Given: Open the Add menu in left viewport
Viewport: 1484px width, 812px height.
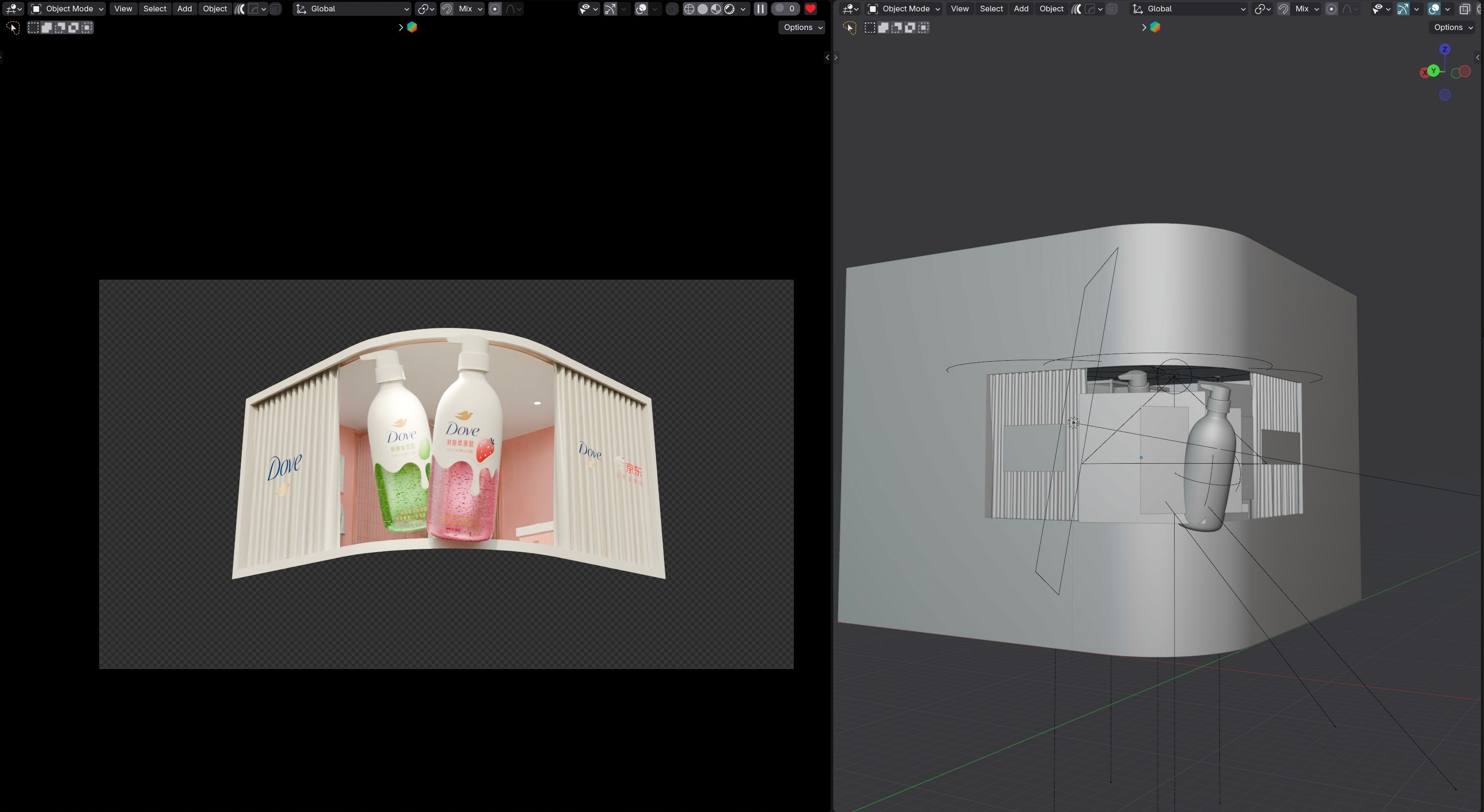Looking at the screenshot, I should pyautogui.click(x=184, y=9).
